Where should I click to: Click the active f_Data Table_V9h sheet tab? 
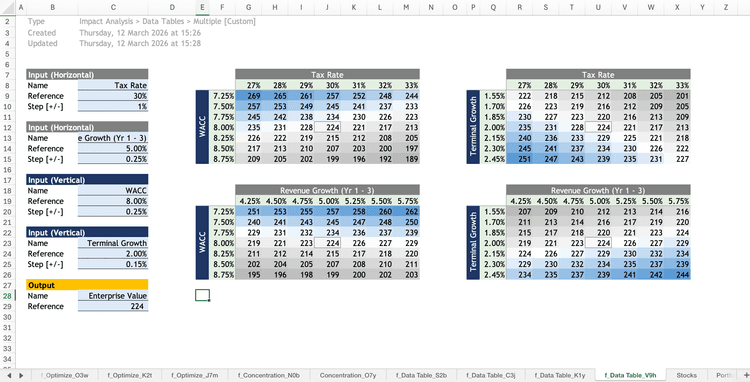(630, 375)
